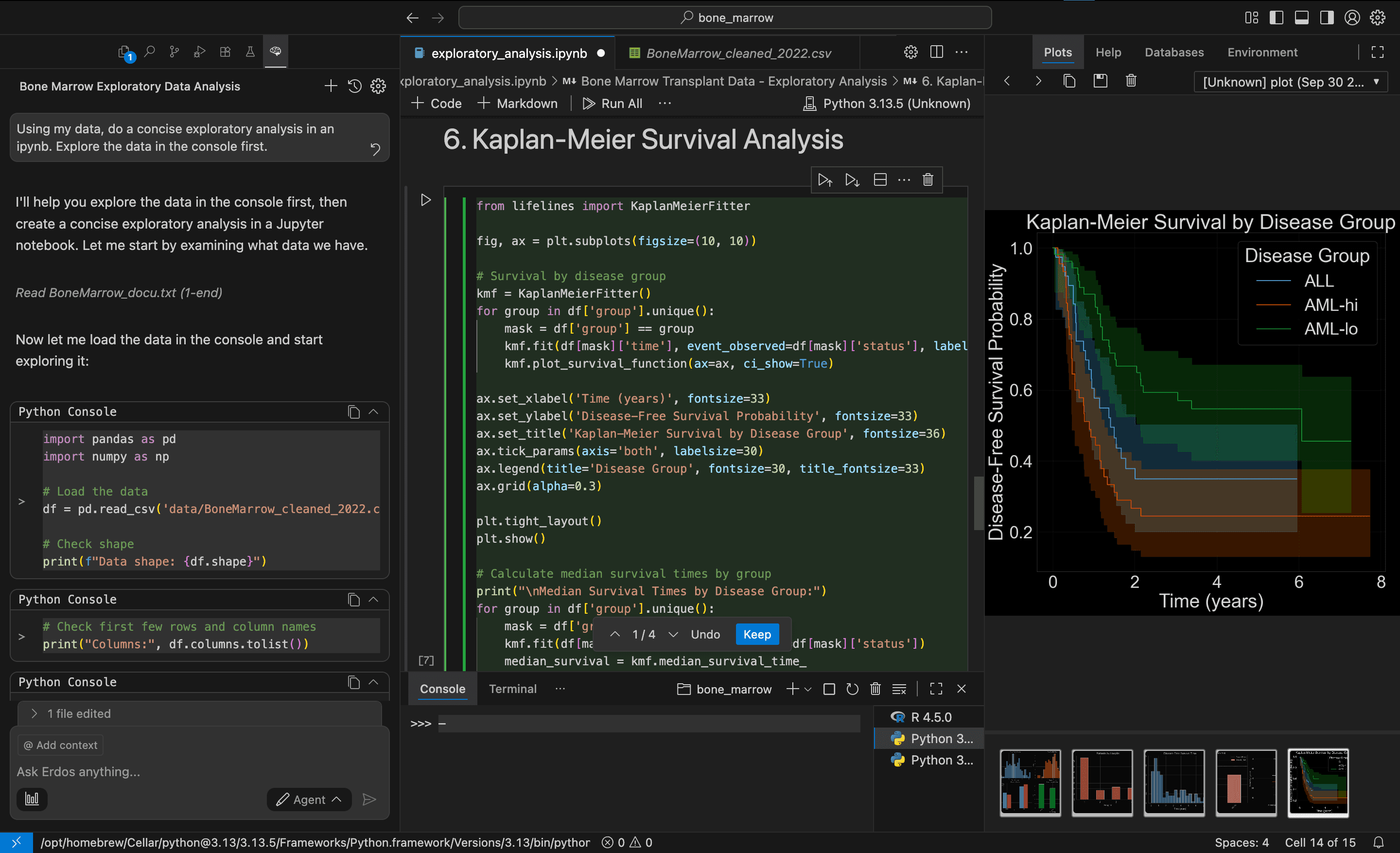Open the Agent mode selector
The height and width of the screenshot is (853, 1400).
(x=309, y=800)
